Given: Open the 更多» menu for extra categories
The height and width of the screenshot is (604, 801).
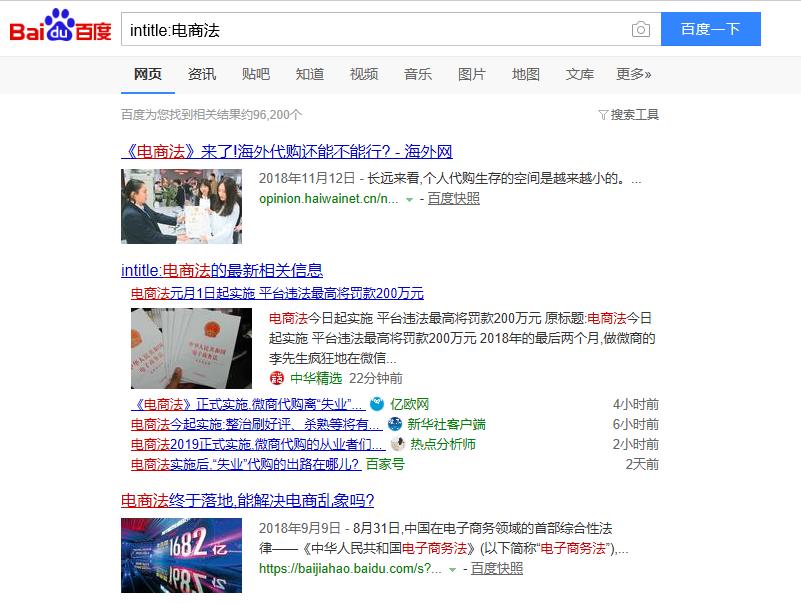Looking at the screenshot, I should pyautogui.click(x=632, y=73).
